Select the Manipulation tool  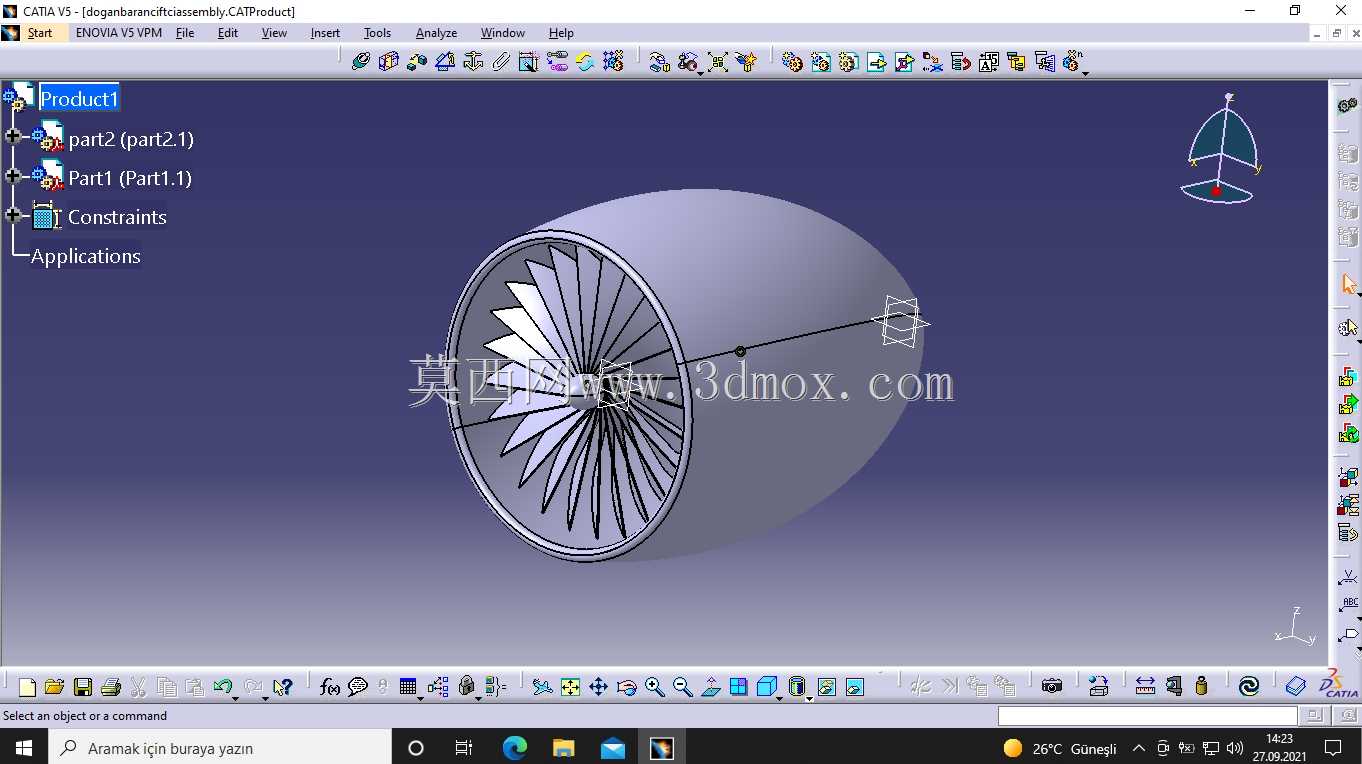coord(659,62)
